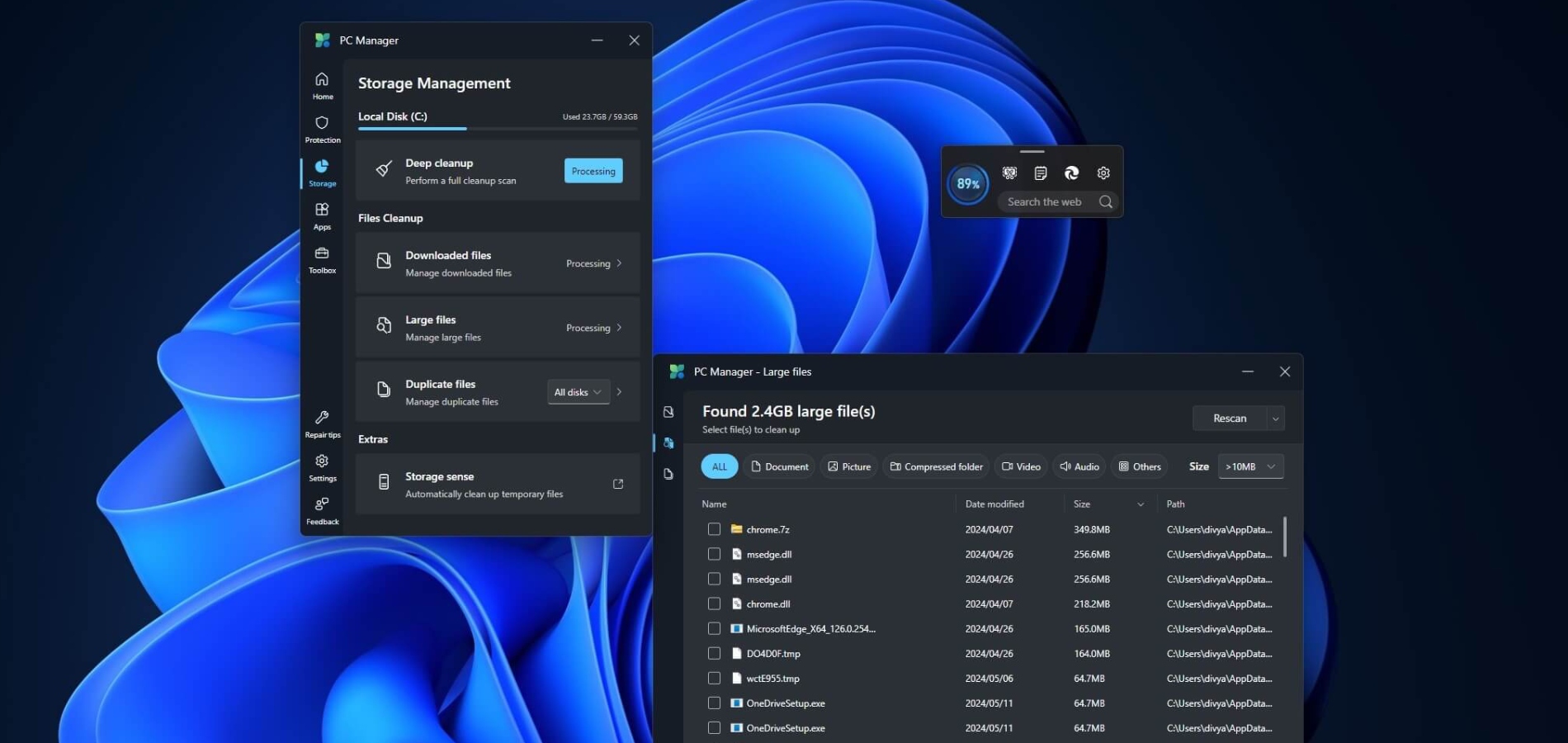Click the 218.2MB size cell
The height and width of the screenshot is (743, 1568).
coord(1092,604)
